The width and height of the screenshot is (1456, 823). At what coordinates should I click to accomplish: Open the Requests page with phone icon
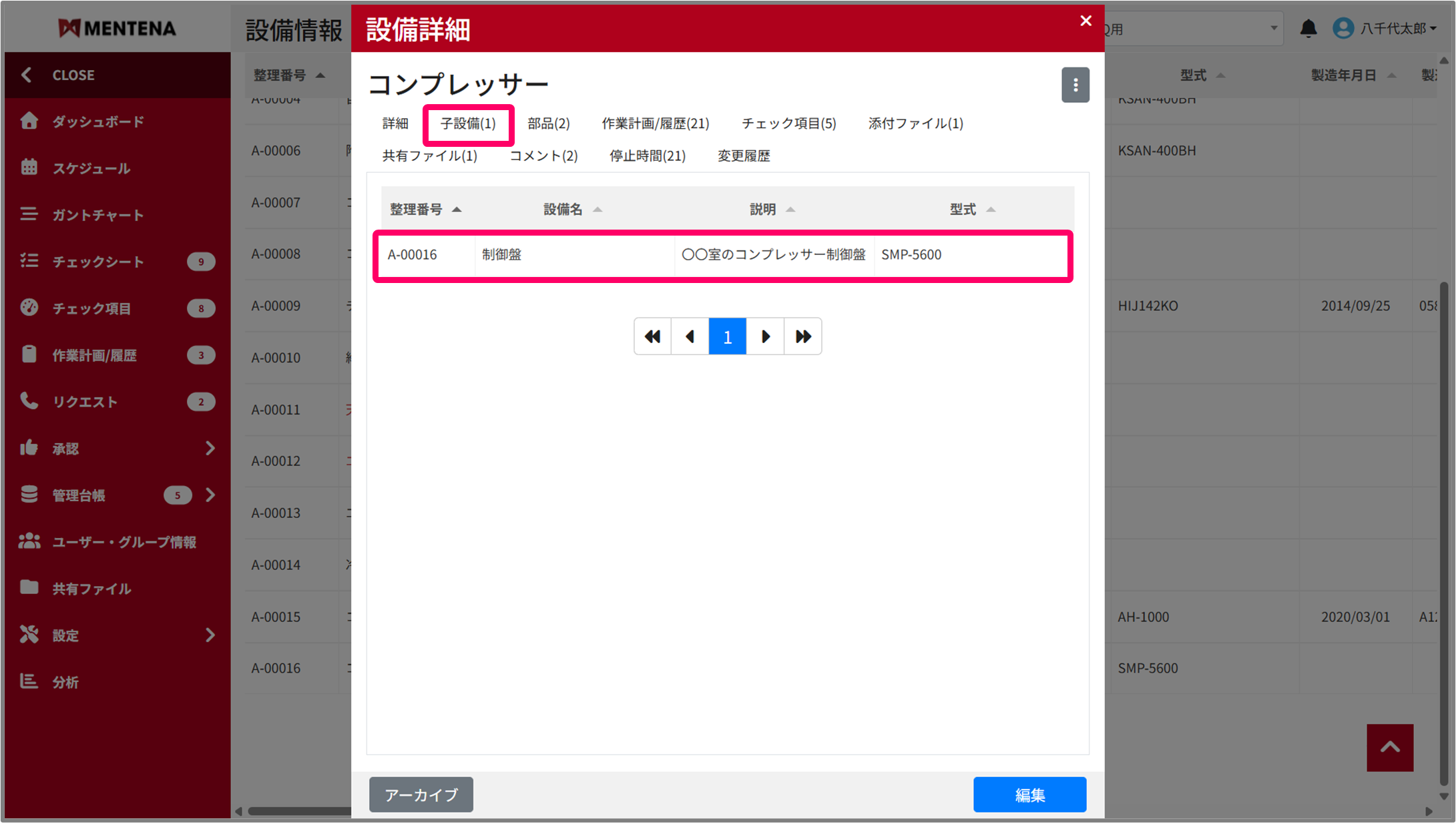tap(84, 402)
